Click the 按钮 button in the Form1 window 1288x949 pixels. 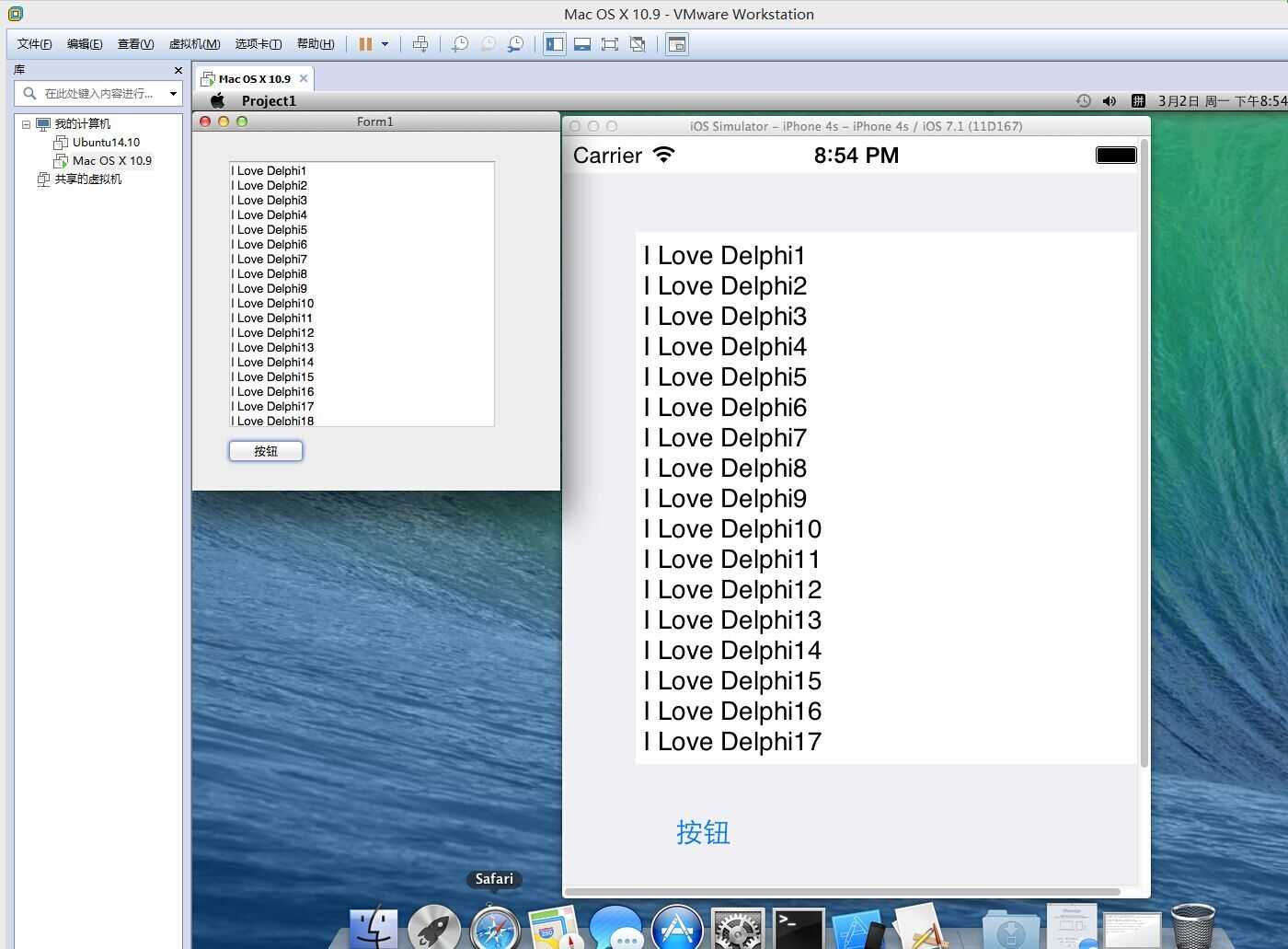(266, 451)
